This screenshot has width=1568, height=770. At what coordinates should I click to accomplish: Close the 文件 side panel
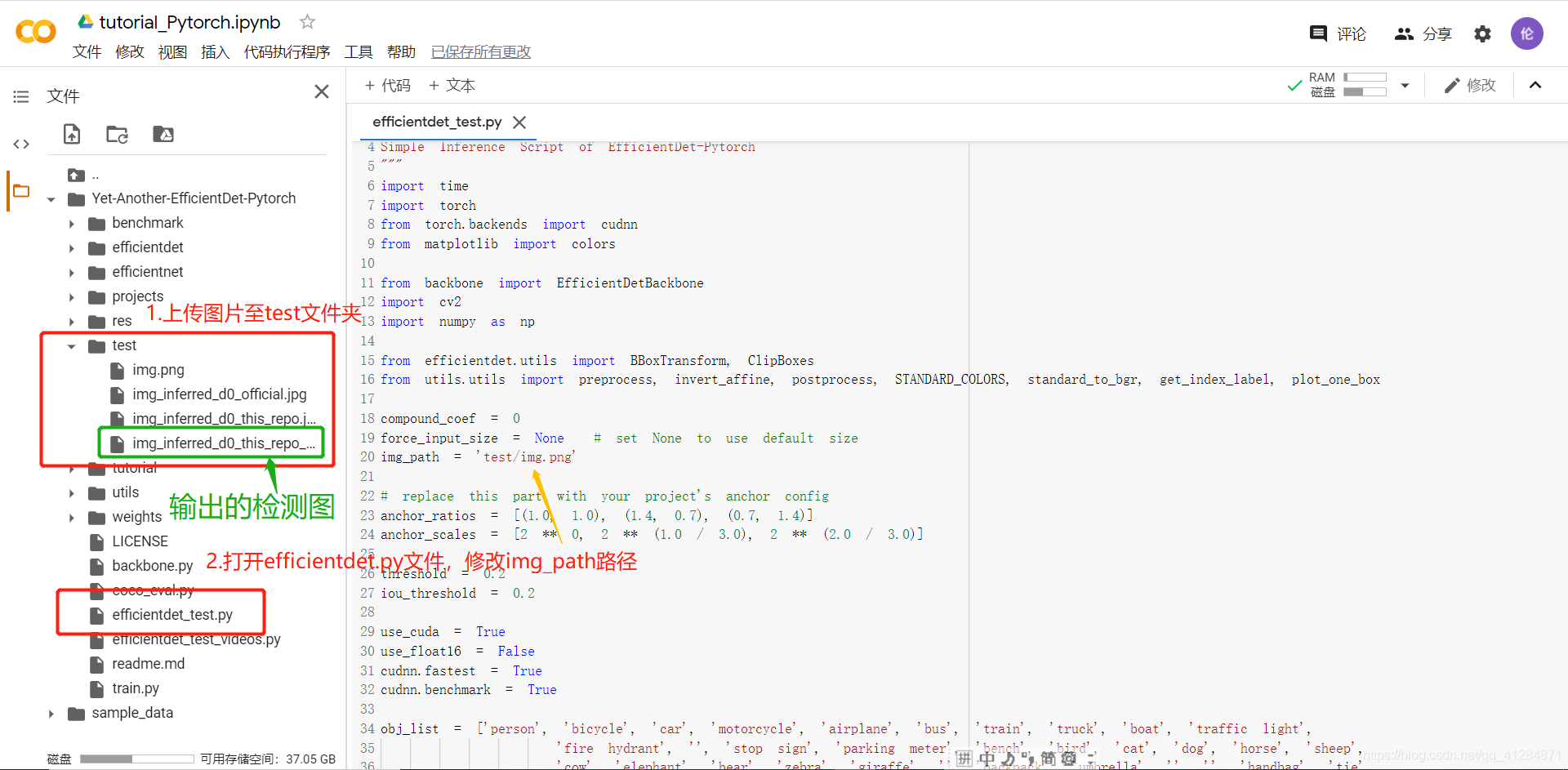[322, 91]
